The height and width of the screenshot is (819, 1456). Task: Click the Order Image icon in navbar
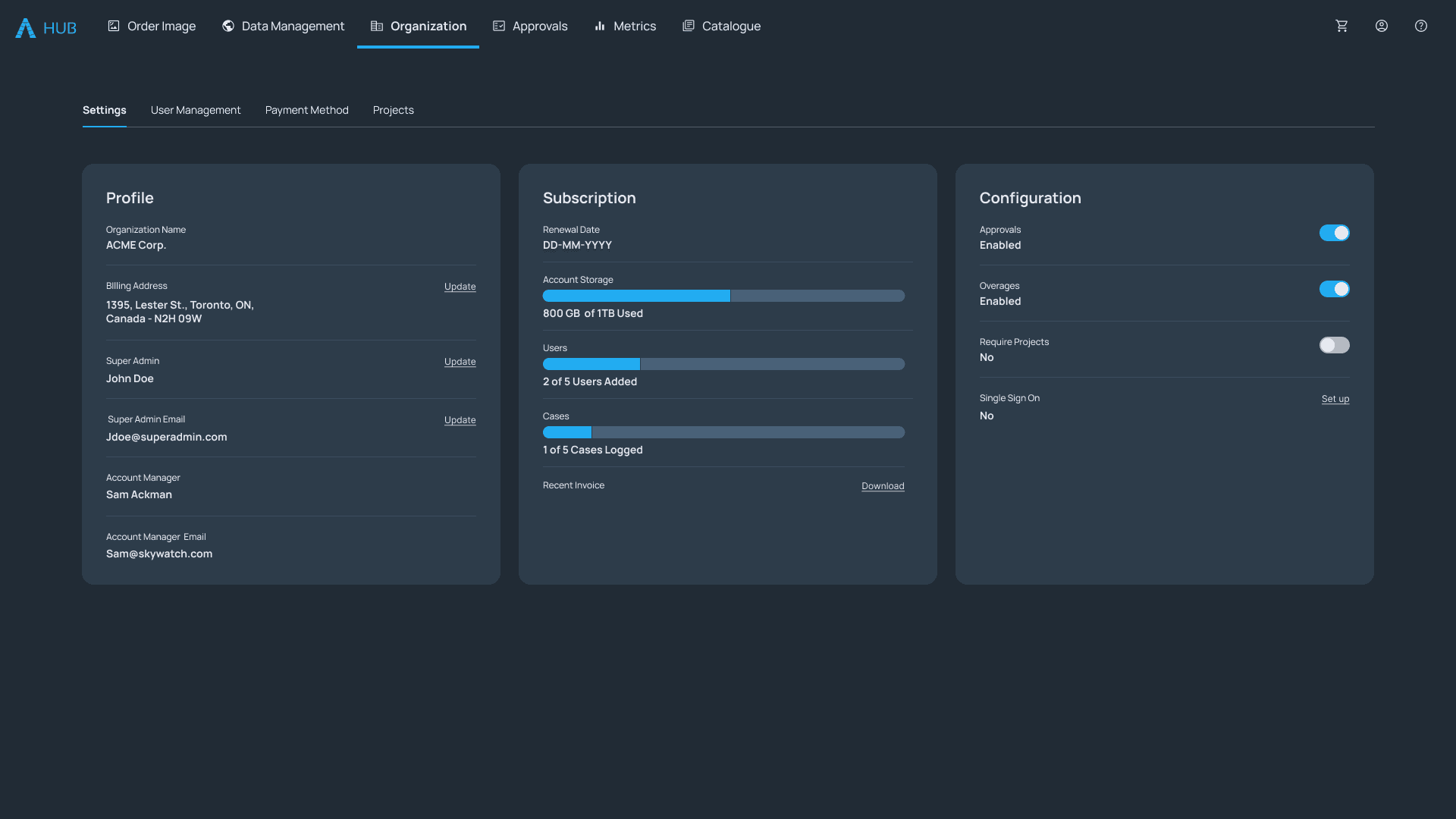(x=114, y=26)
